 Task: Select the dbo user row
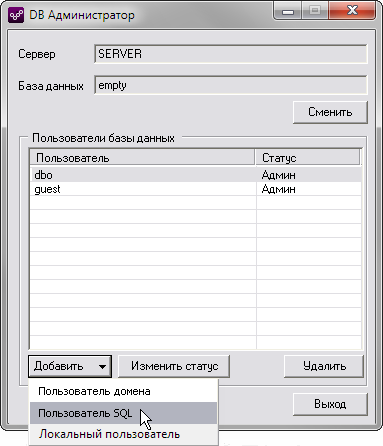[x=196, y=175]
